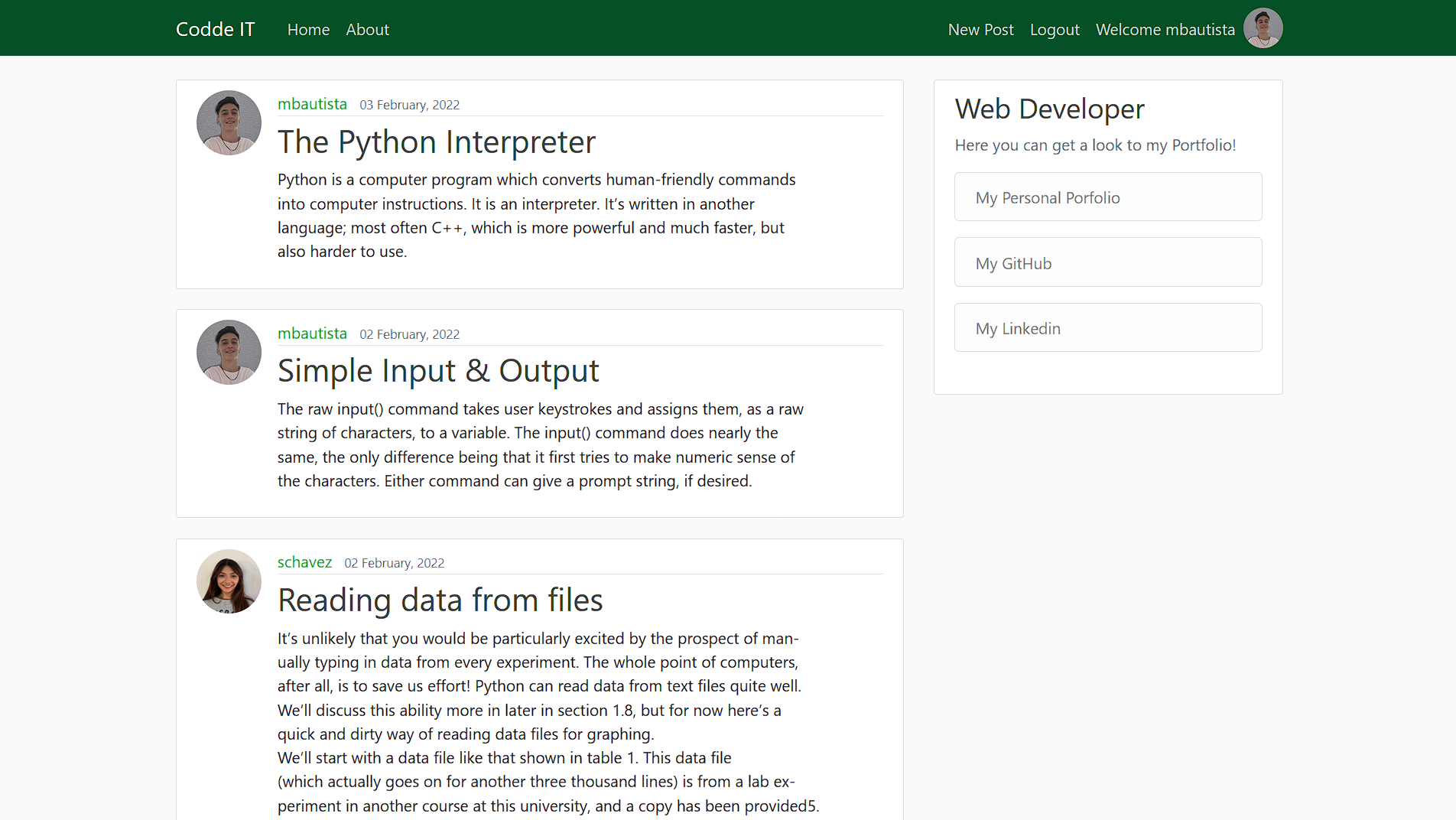The image size is (1456, 820).
Task: View author schavez's posts
Action: tap(304, 562)
